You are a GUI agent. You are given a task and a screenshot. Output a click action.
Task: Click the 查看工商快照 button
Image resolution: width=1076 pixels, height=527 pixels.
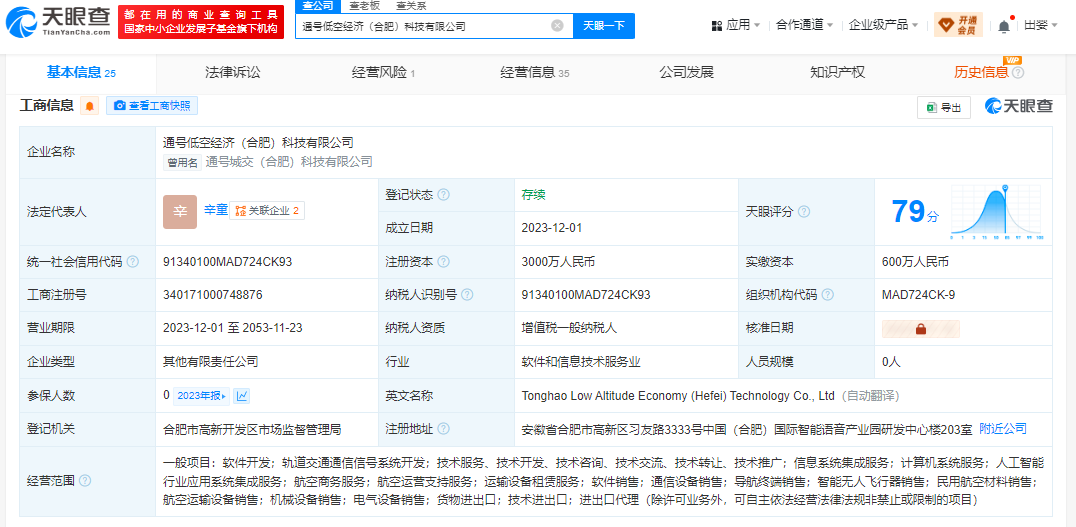[x=152, y=106]
